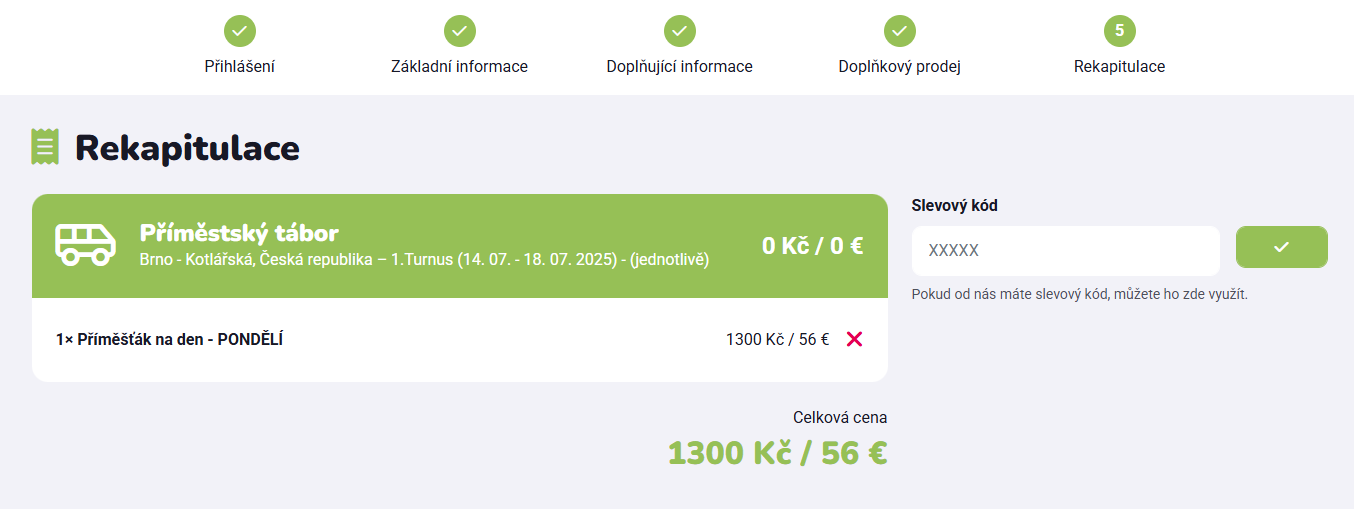
Task: Select the Rekapitulace step label
Action: [1119, 67]
